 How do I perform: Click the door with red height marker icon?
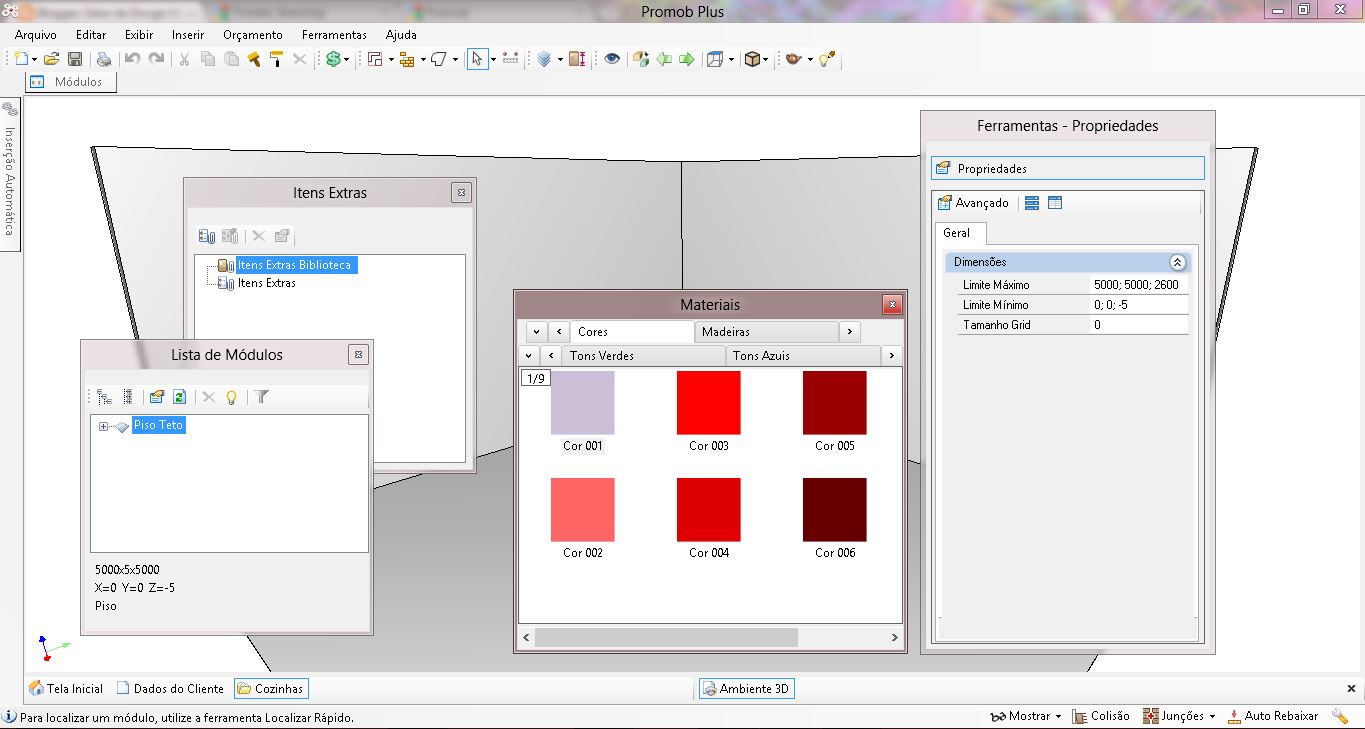pyautogui.click(x=577, y=60)
